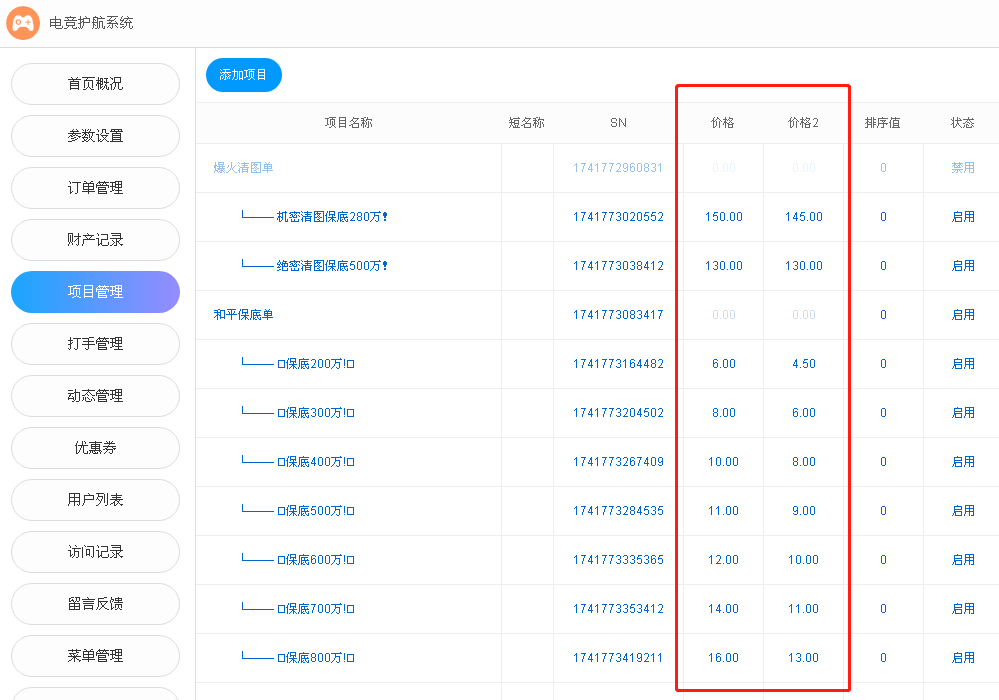The height and width of the screenshot is (700, 999).
Task: Expand the 和平保底单 parent row
Action: pyautogui.click(x=243, y=315)
